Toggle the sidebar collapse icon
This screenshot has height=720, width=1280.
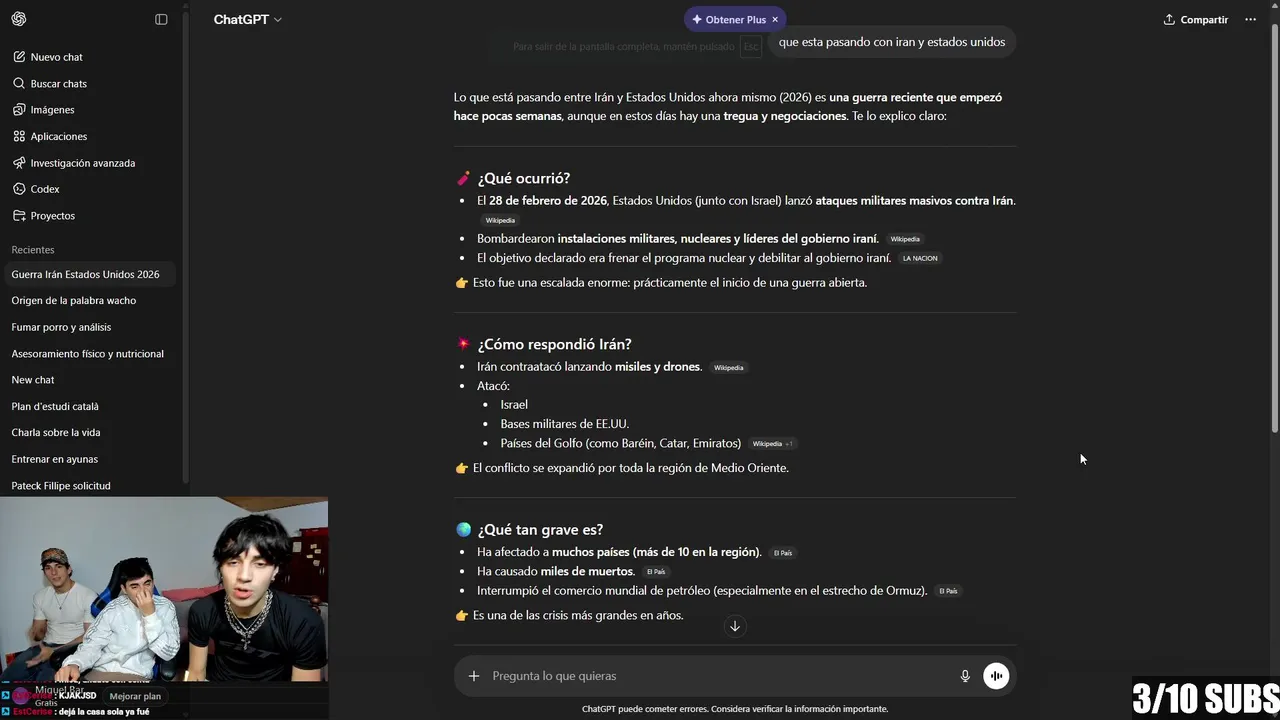161,19
